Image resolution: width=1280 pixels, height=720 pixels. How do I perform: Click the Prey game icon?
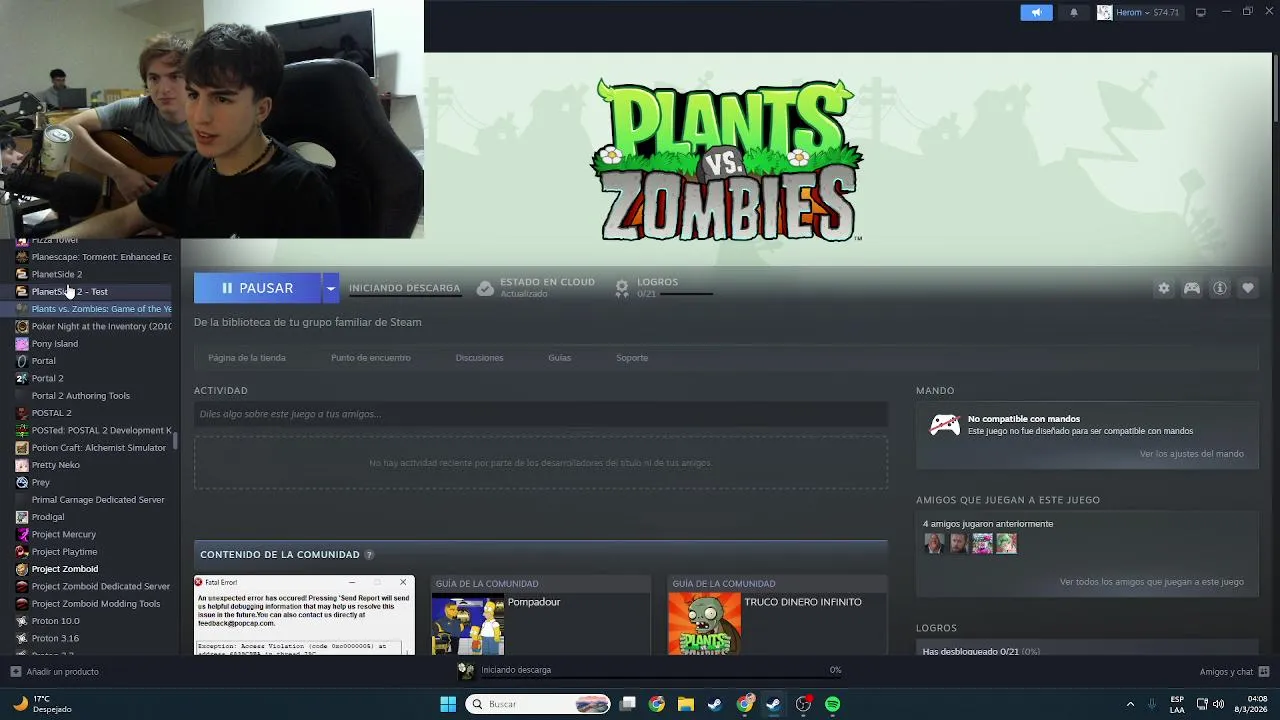22,482
